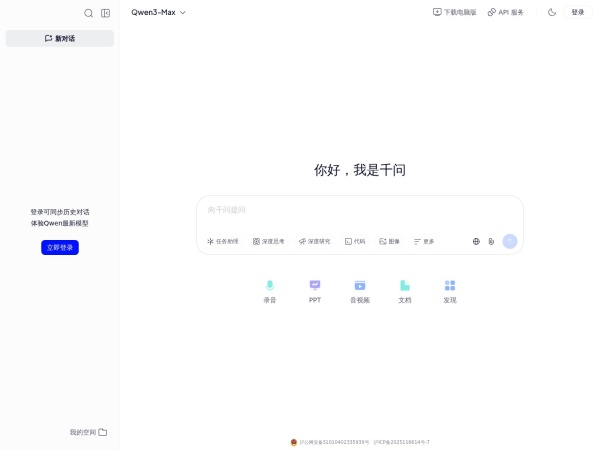600x450 pixels.
Task: Start a new chat with 新对话
Action: (x=60, y=38)
